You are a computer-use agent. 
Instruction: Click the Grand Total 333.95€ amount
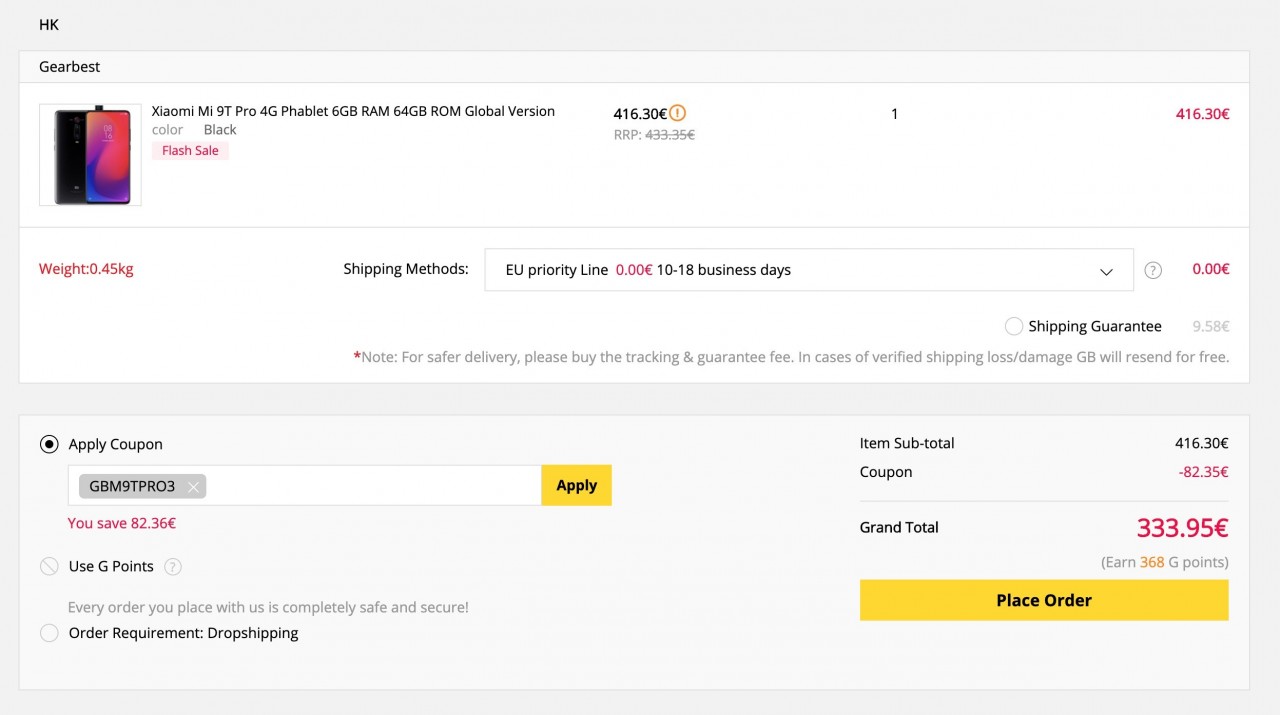[x=1182, y=527]
